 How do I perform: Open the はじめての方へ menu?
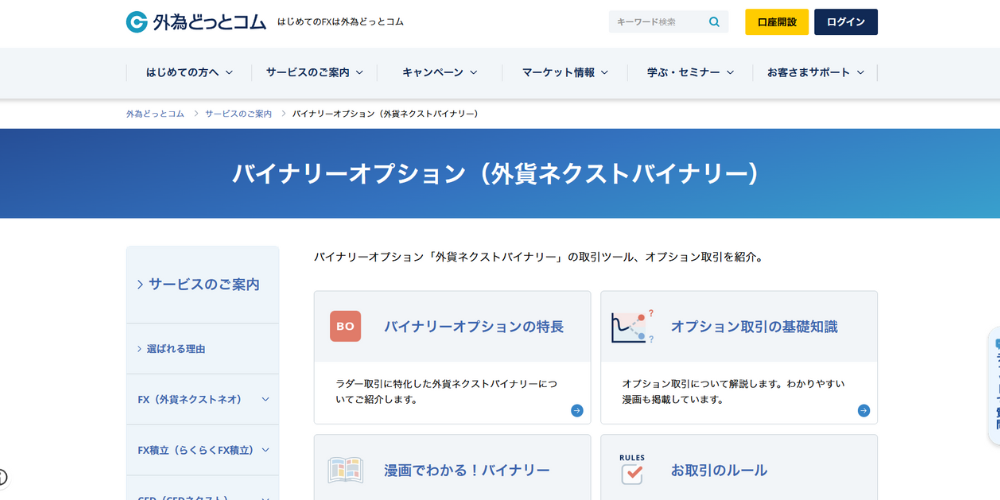click(189, 73)
